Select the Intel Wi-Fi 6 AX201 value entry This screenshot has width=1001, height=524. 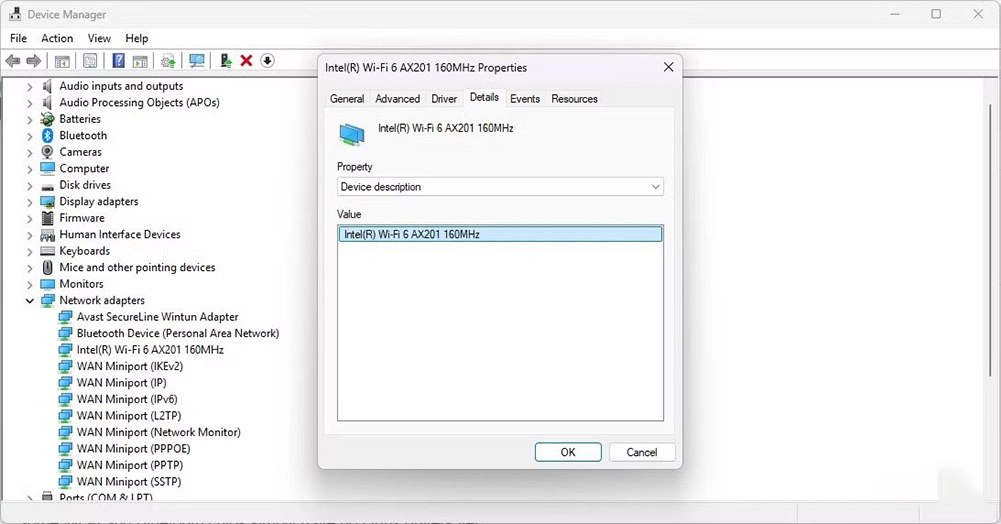[x=500, y=234]
